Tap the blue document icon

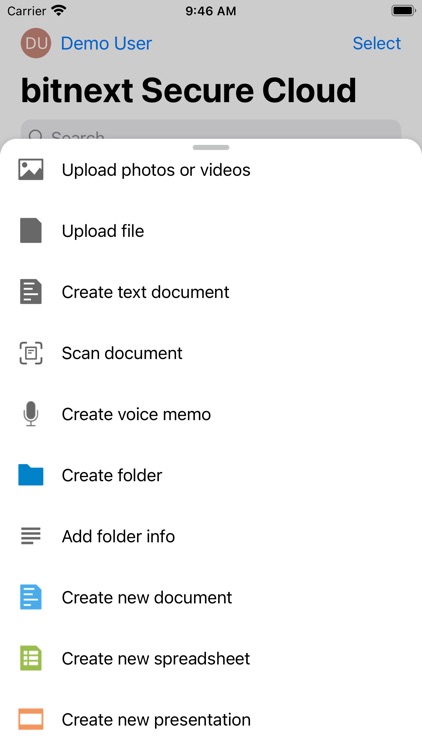click(x=31, y=597)
